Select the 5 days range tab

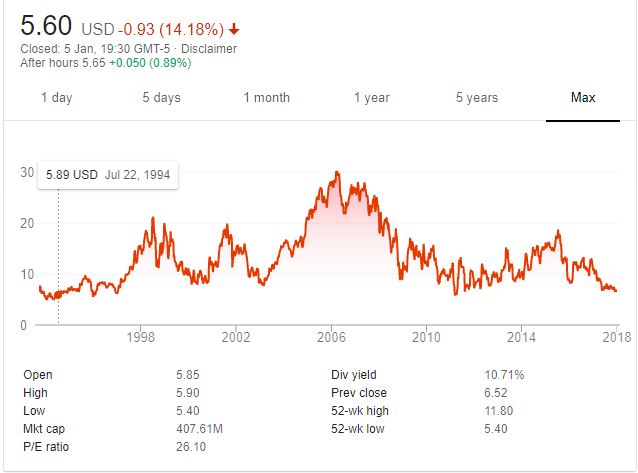pyautogui.click(x=161, y=98)
